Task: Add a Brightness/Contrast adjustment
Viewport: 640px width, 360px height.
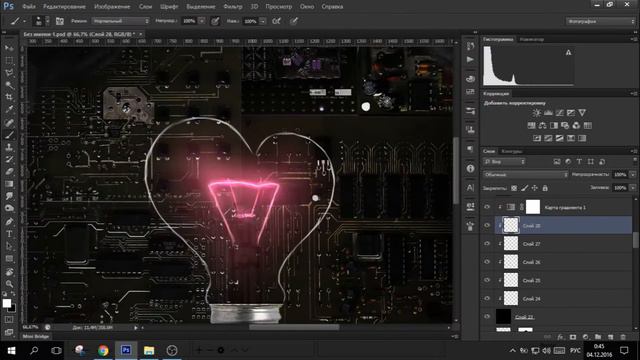Action: tap(537, 113)
